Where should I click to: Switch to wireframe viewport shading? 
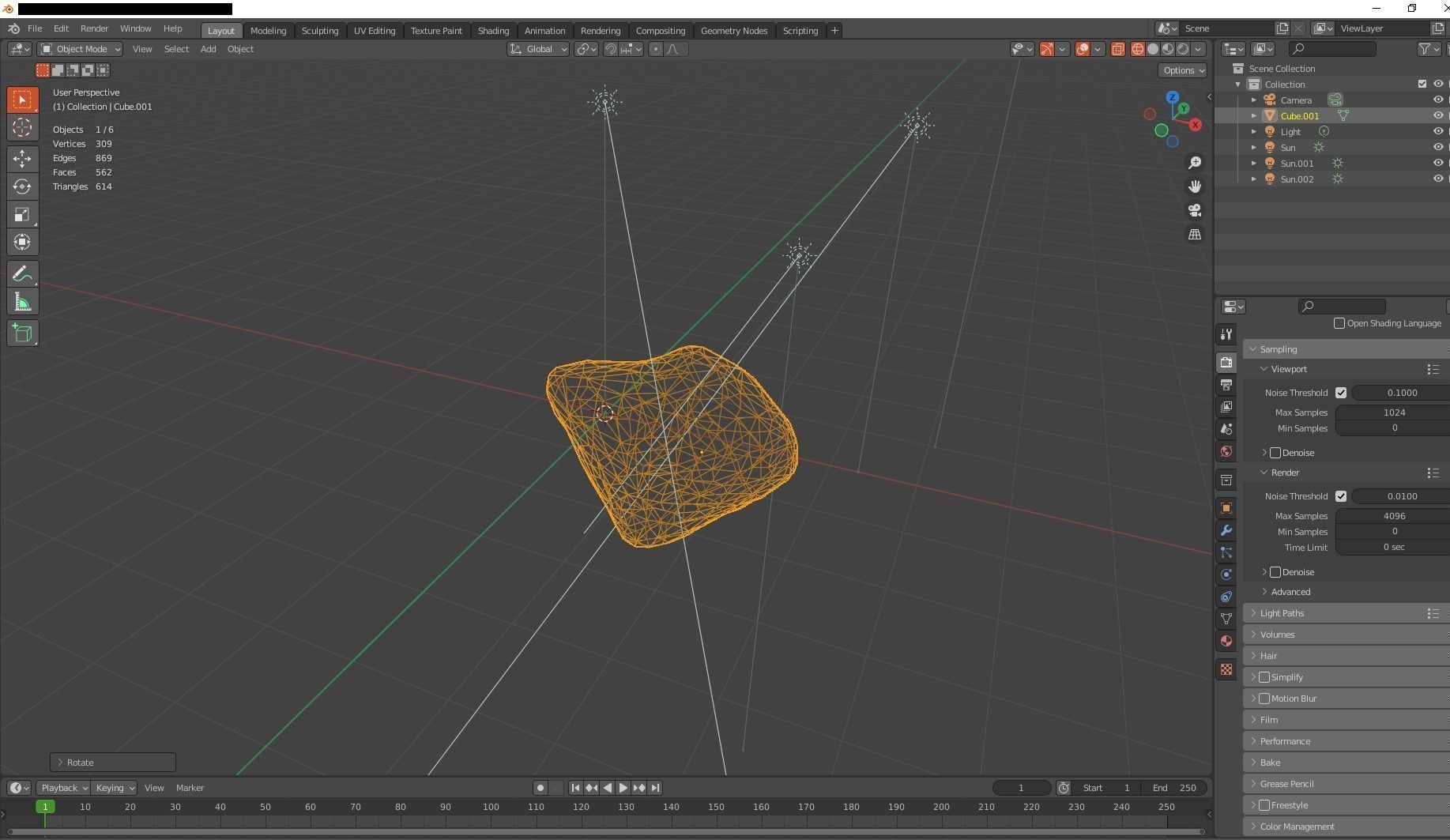pyautogui.click(x=1138, y=49)
